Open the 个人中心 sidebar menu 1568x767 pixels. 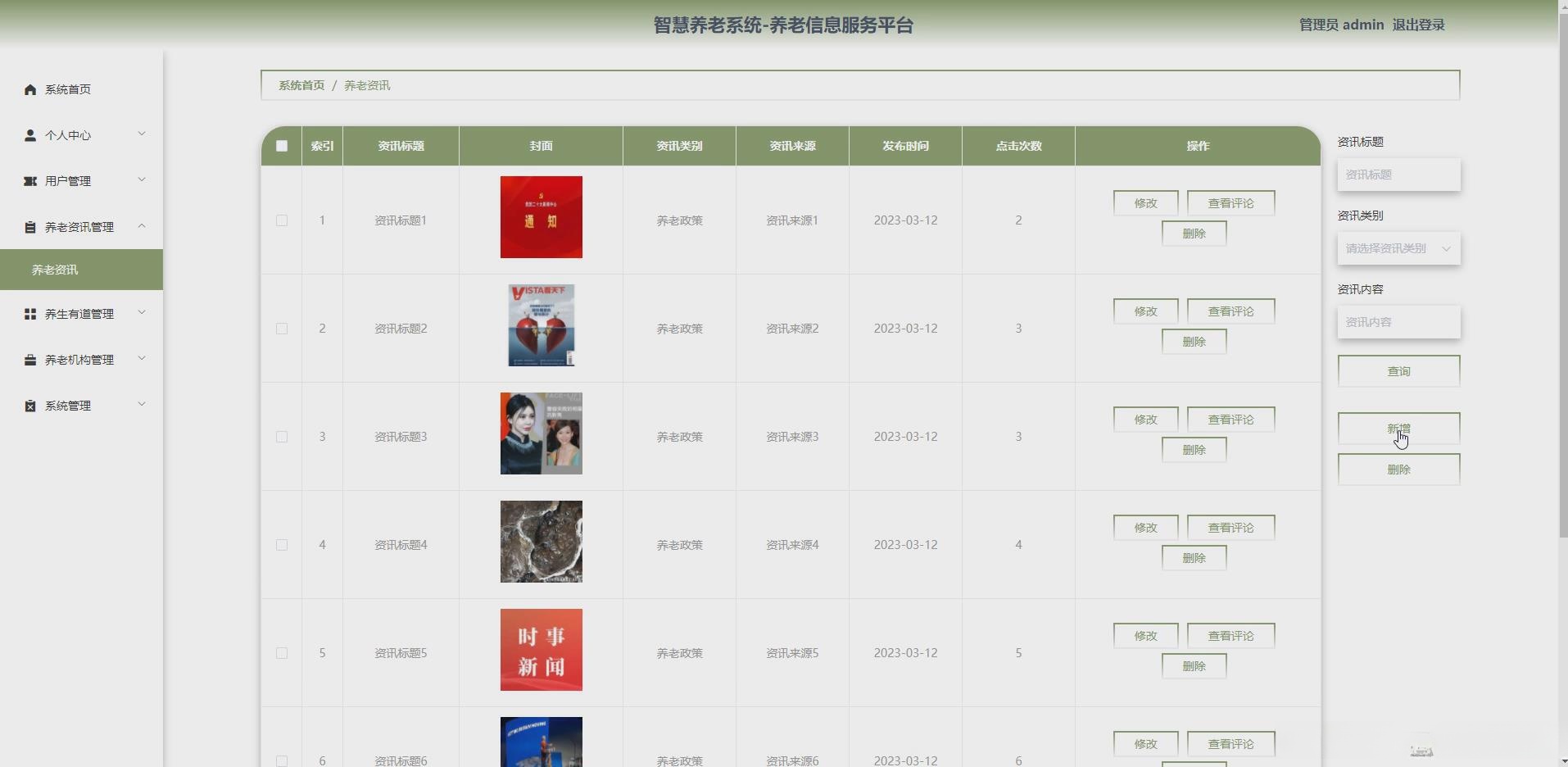pos(82,135)
